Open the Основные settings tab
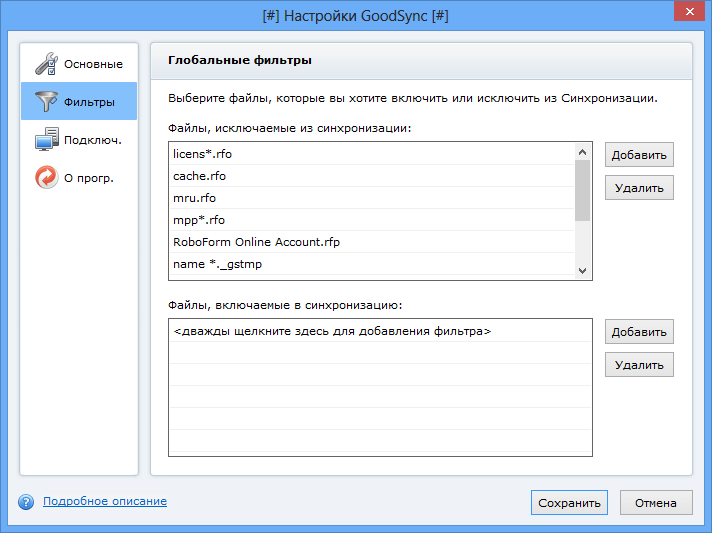The width and height of the screenshot is (712, 533). [79, 64]
